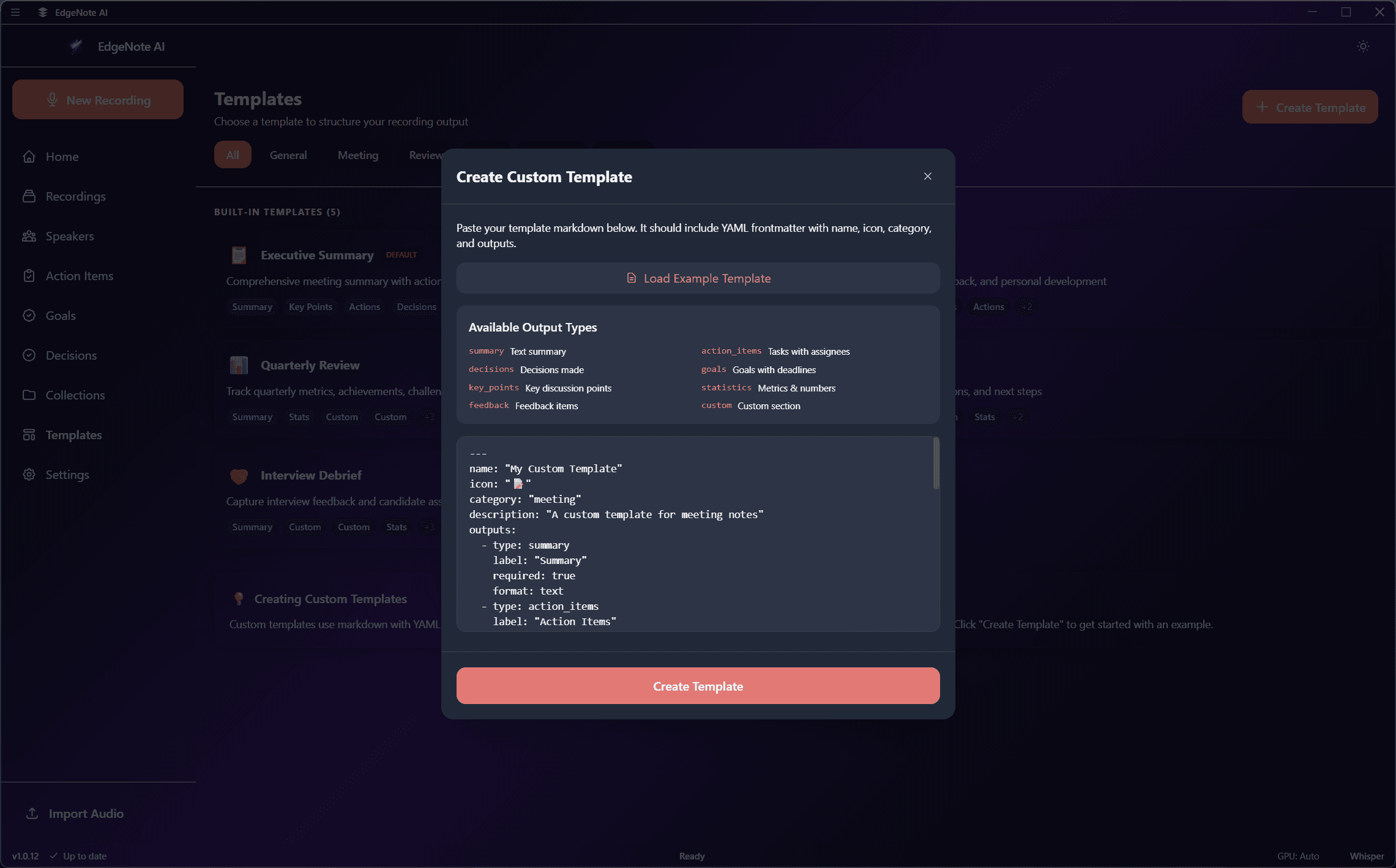Select the Templates sidebar icon
1396x868 pixels.
point(29,434)
